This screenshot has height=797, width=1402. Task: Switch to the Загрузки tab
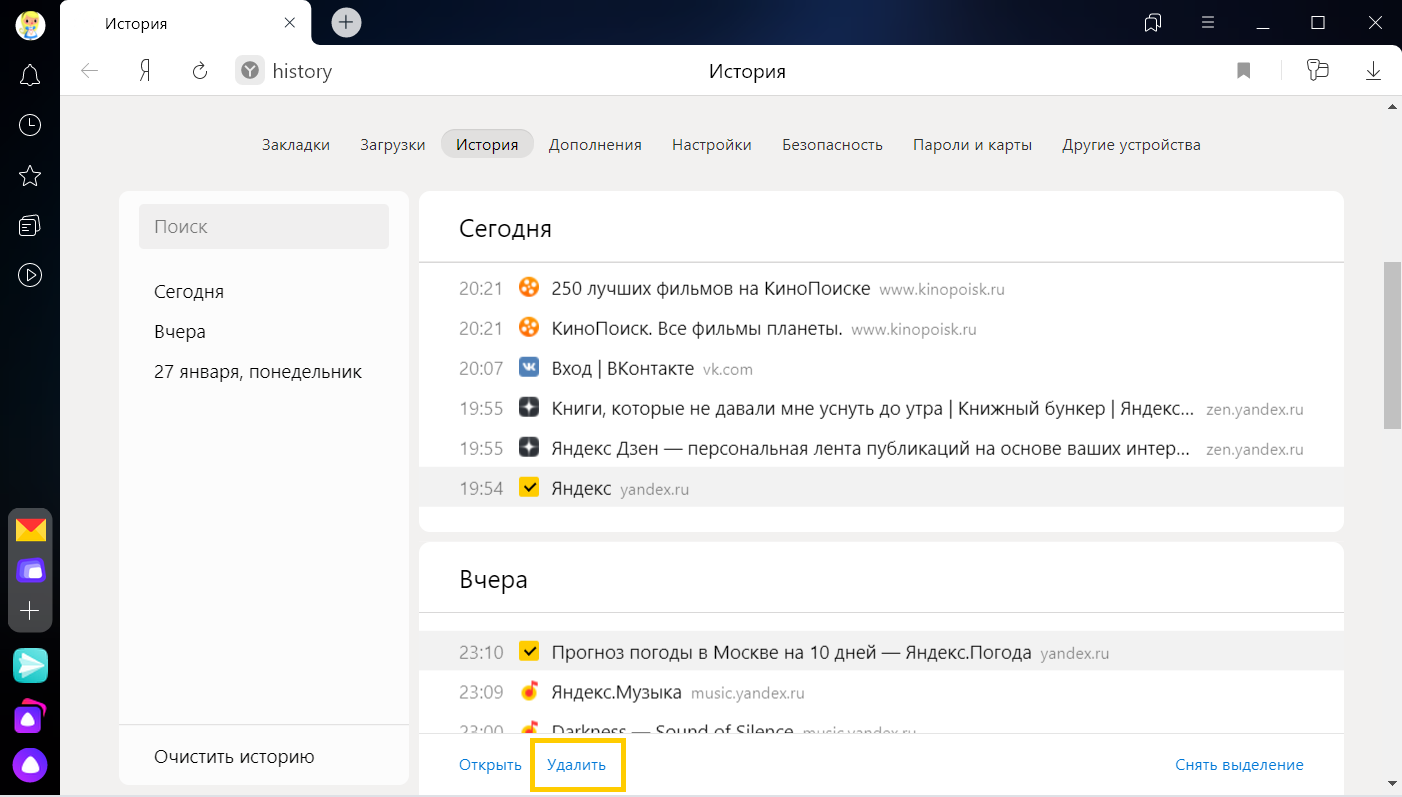(x=393, y=144)
